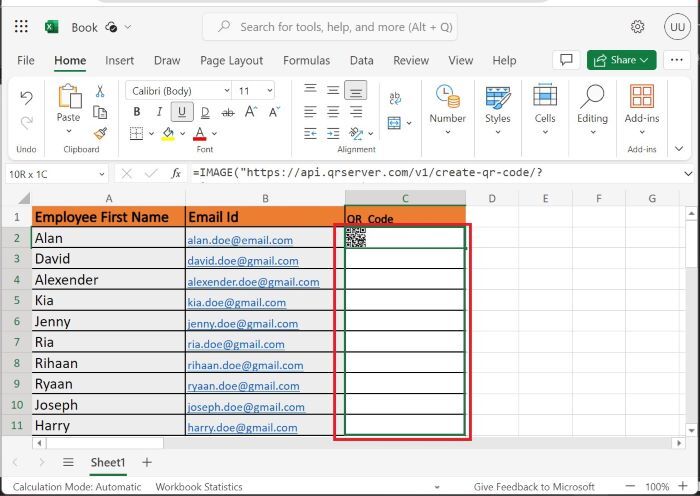
Task: Toggle Underline formatting
Action: pos(182,112)
